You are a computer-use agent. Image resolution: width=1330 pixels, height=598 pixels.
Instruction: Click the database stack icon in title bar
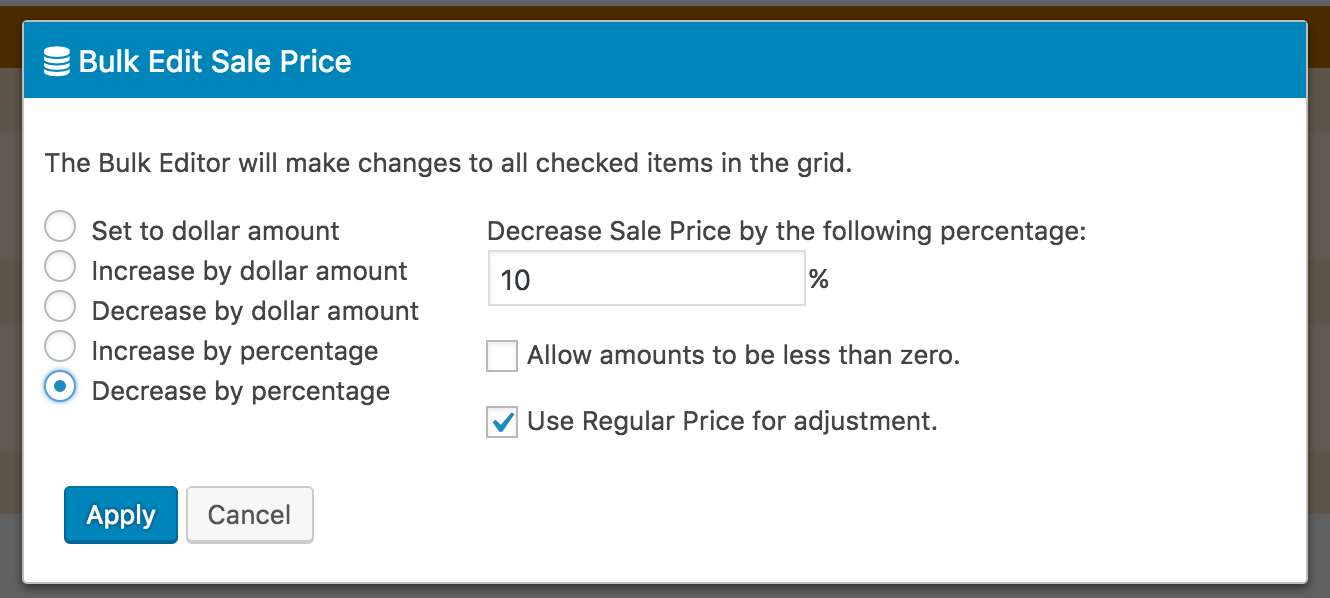coord(58,62)
